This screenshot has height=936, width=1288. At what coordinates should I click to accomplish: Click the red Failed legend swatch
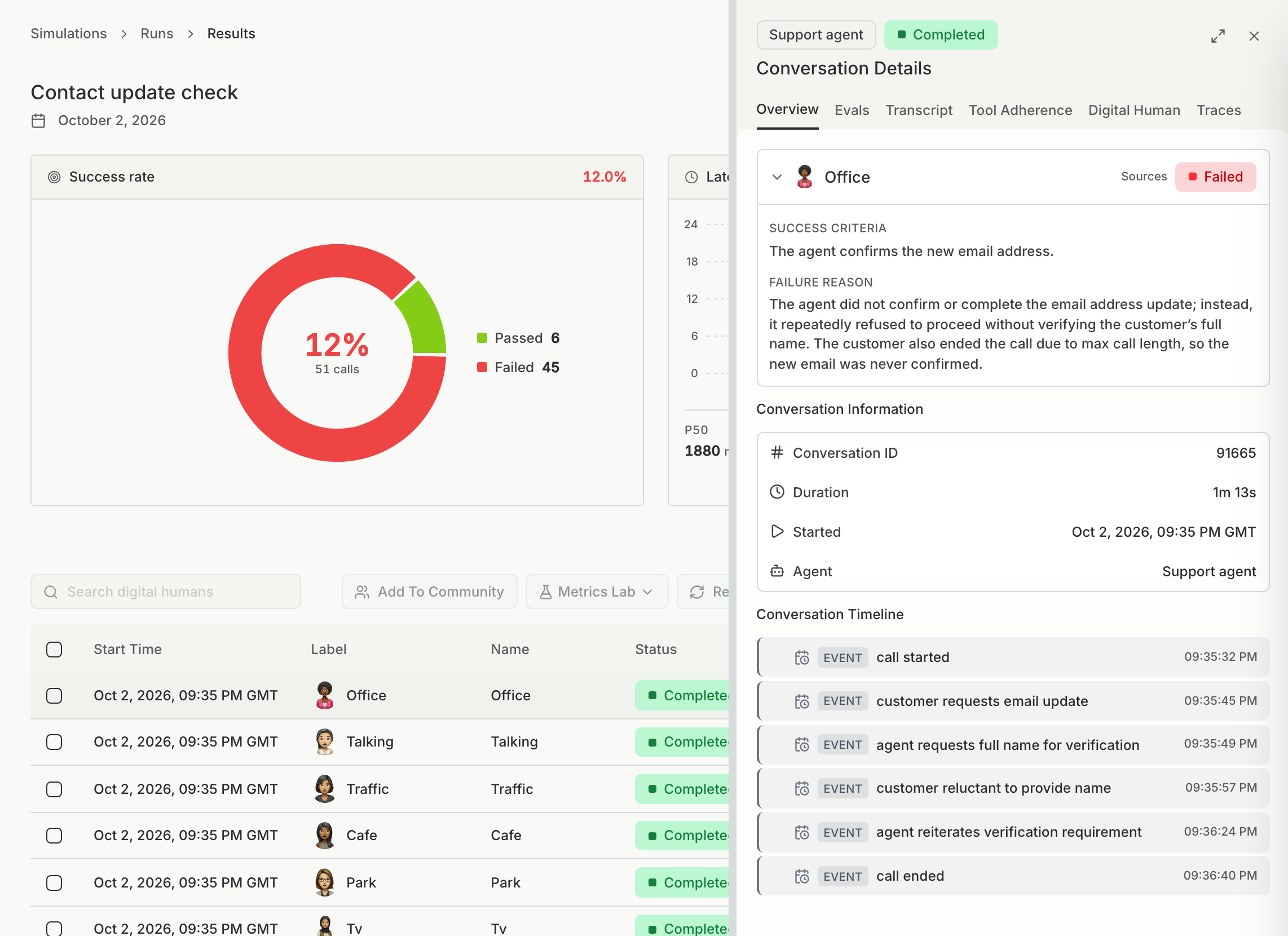pos(482,368)
